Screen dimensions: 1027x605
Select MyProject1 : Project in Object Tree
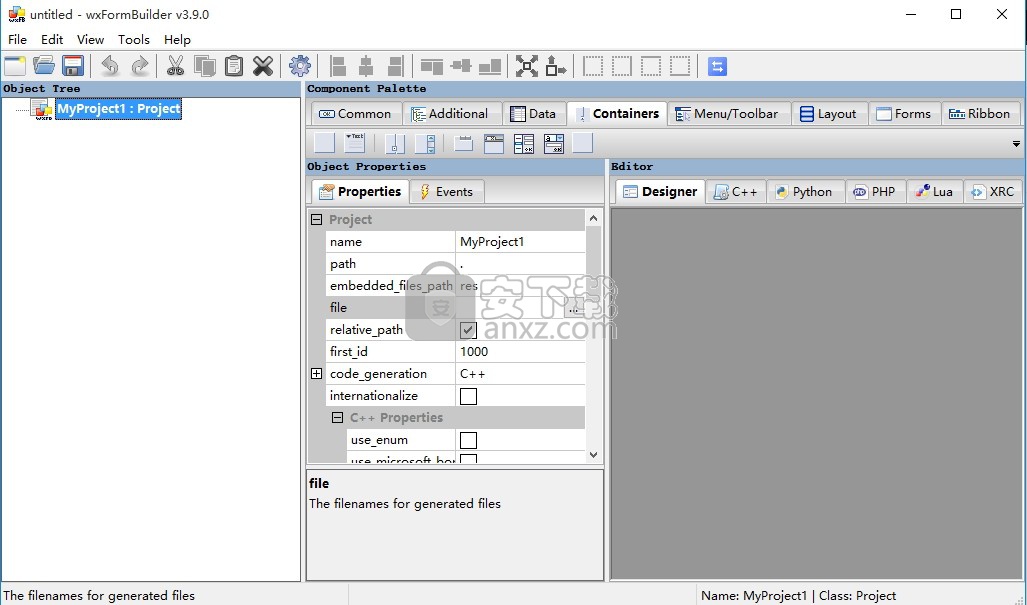pos(119,109)
